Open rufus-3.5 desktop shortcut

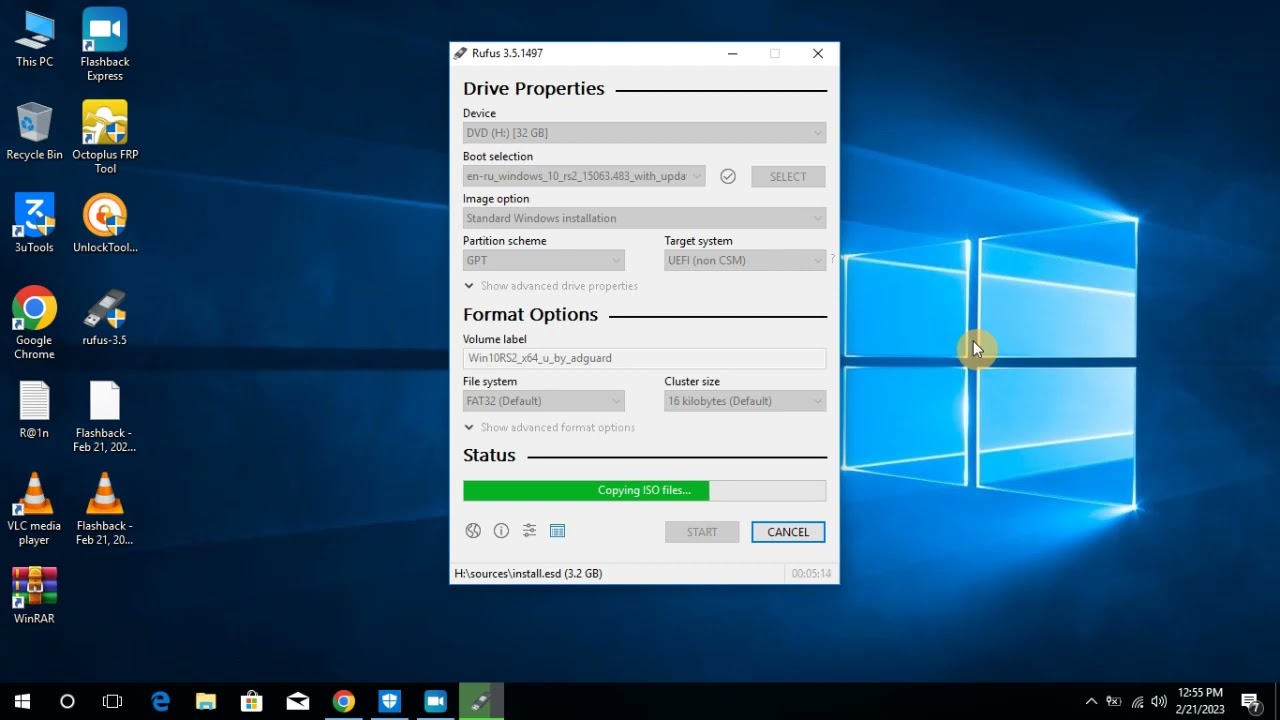pos(105,317)
